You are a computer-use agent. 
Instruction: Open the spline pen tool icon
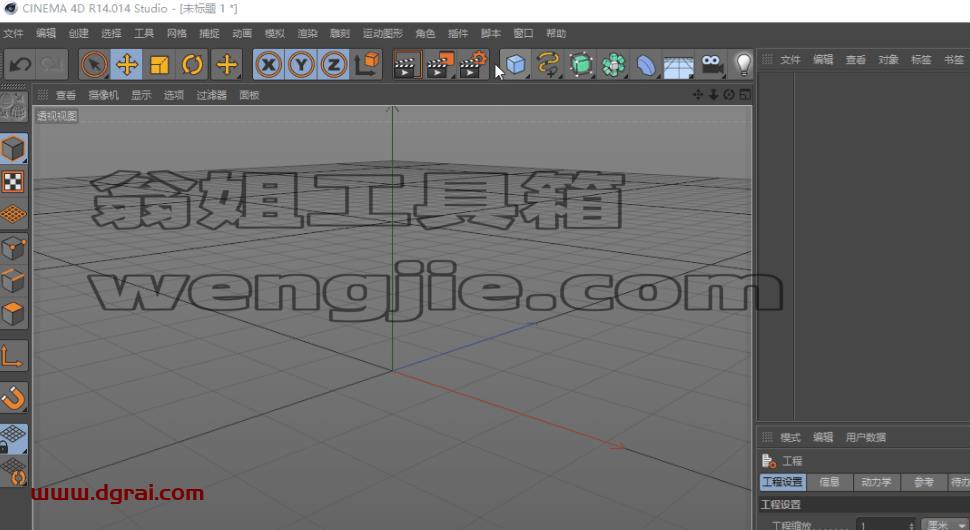(548, 64)
